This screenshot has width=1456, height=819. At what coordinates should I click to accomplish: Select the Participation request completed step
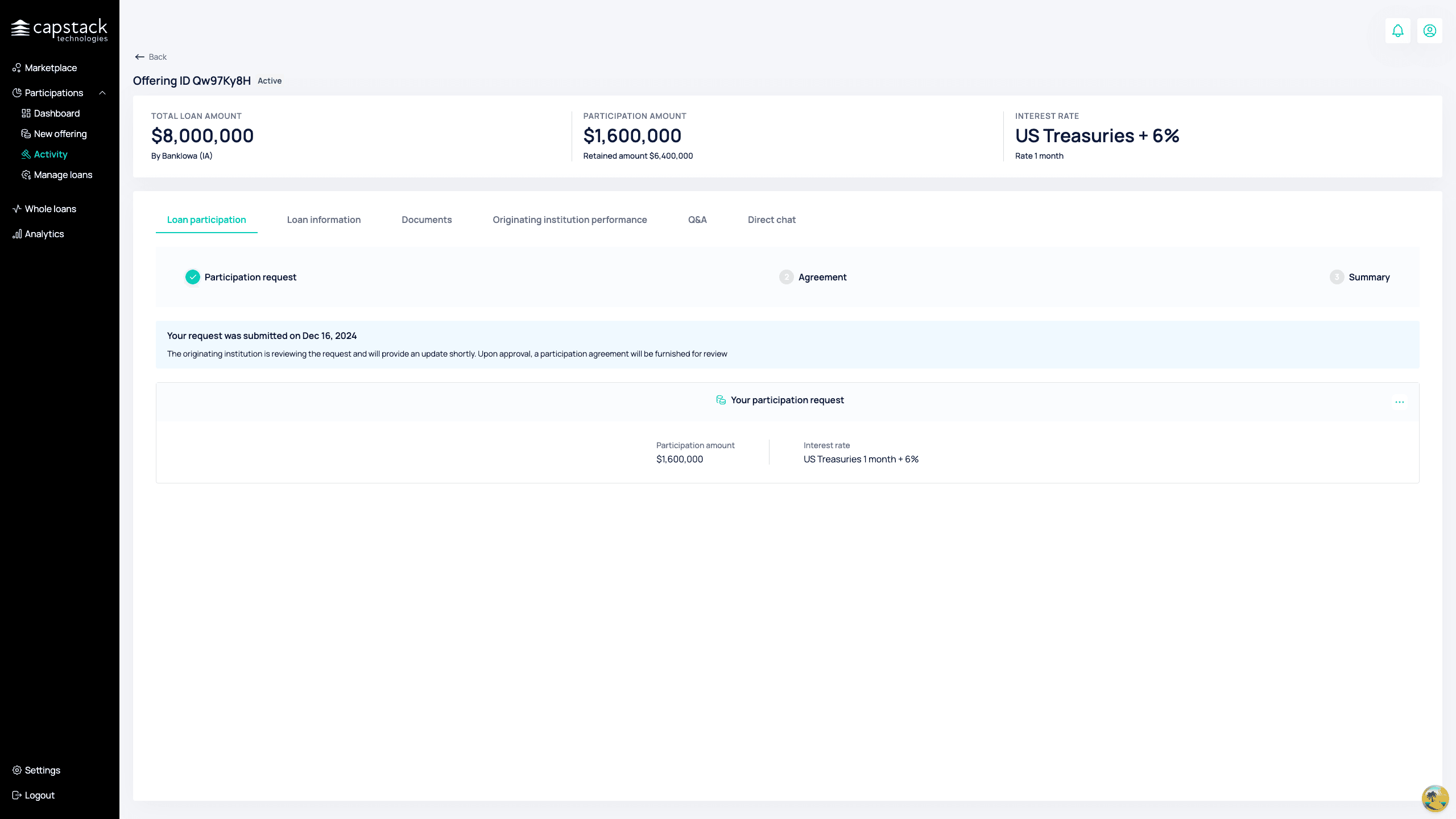(x=241, y=277)
